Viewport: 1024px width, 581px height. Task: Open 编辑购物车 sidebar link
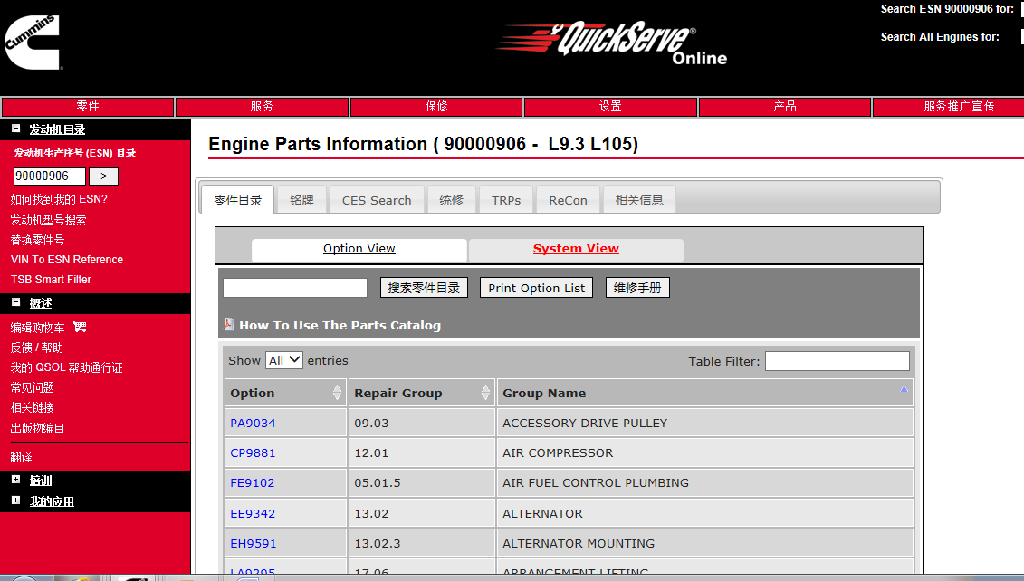[37, 328]
